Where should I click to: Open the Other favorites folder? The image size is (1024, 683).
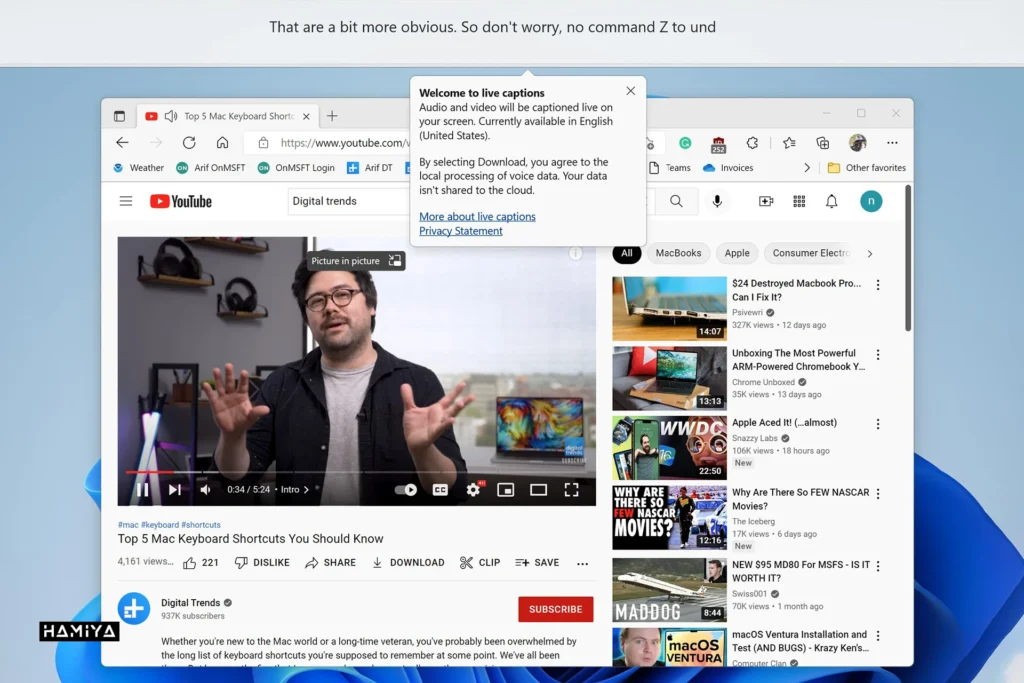pos(867,168)
